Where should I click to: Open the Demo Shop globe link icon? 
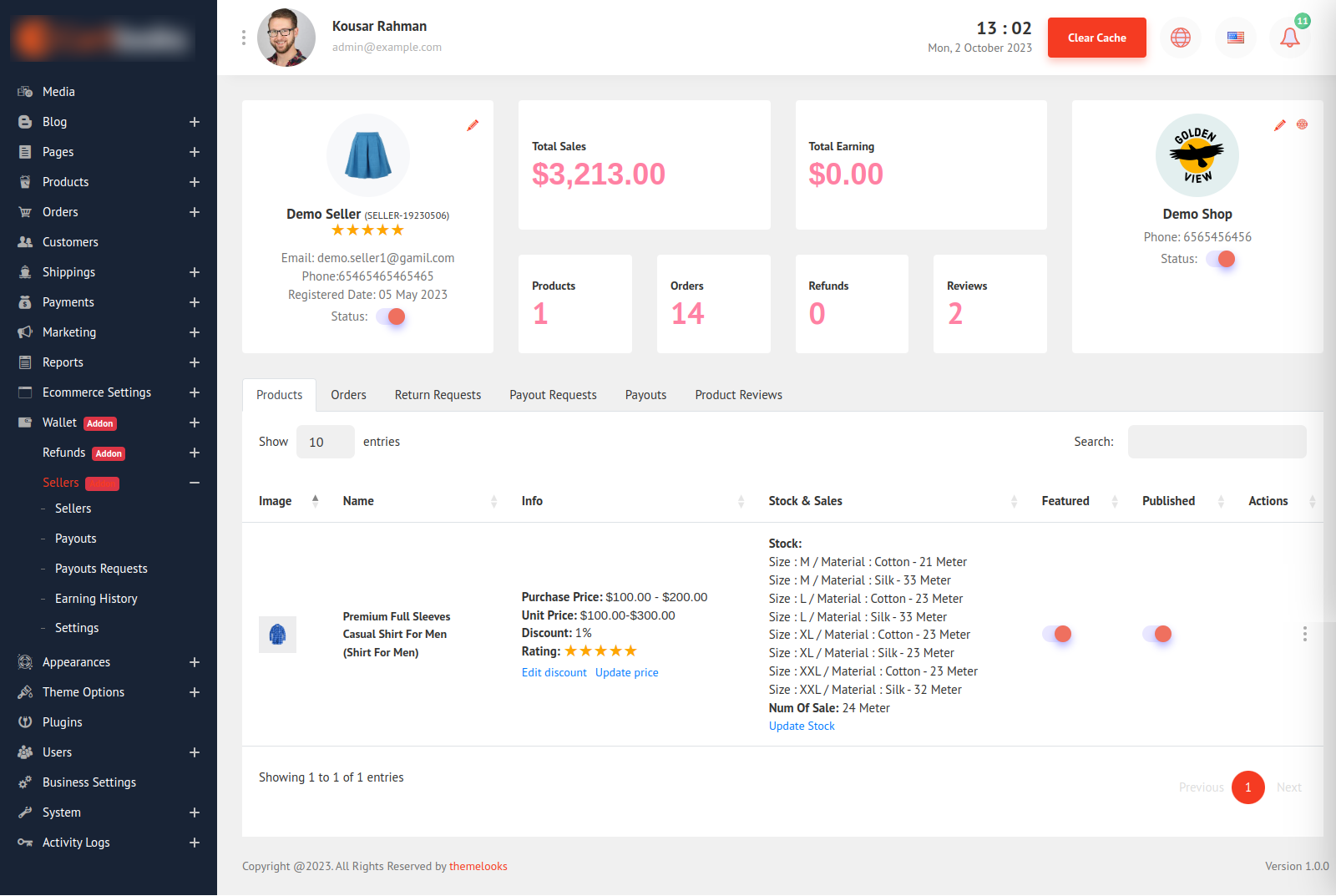1302,124
